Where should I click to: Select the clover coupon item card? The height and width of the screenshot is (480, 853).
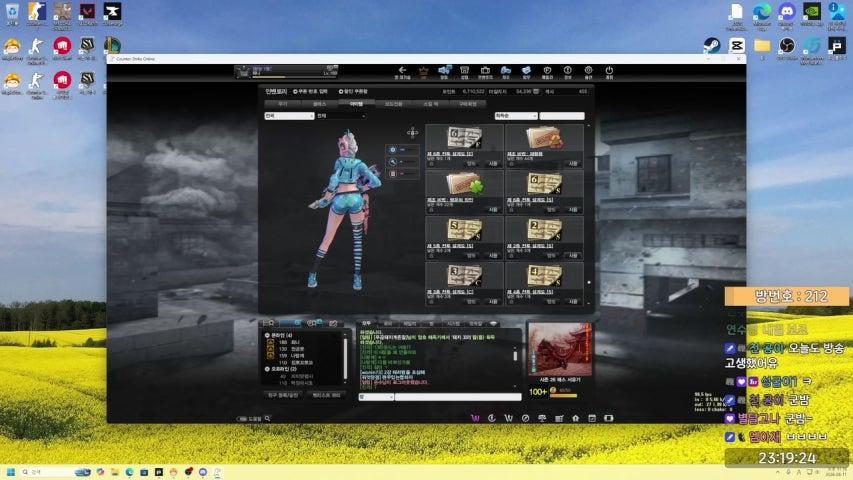(x=464, y=192)
